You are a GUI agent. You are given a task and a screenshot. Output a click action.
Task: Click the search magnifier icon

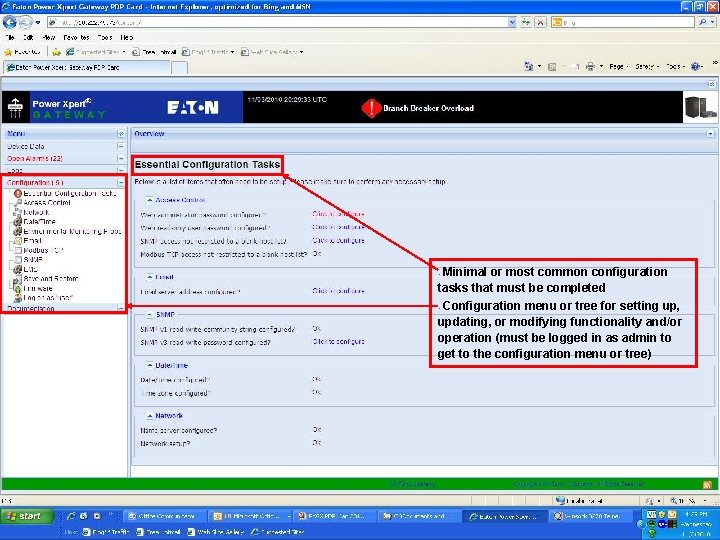point(703,22)
